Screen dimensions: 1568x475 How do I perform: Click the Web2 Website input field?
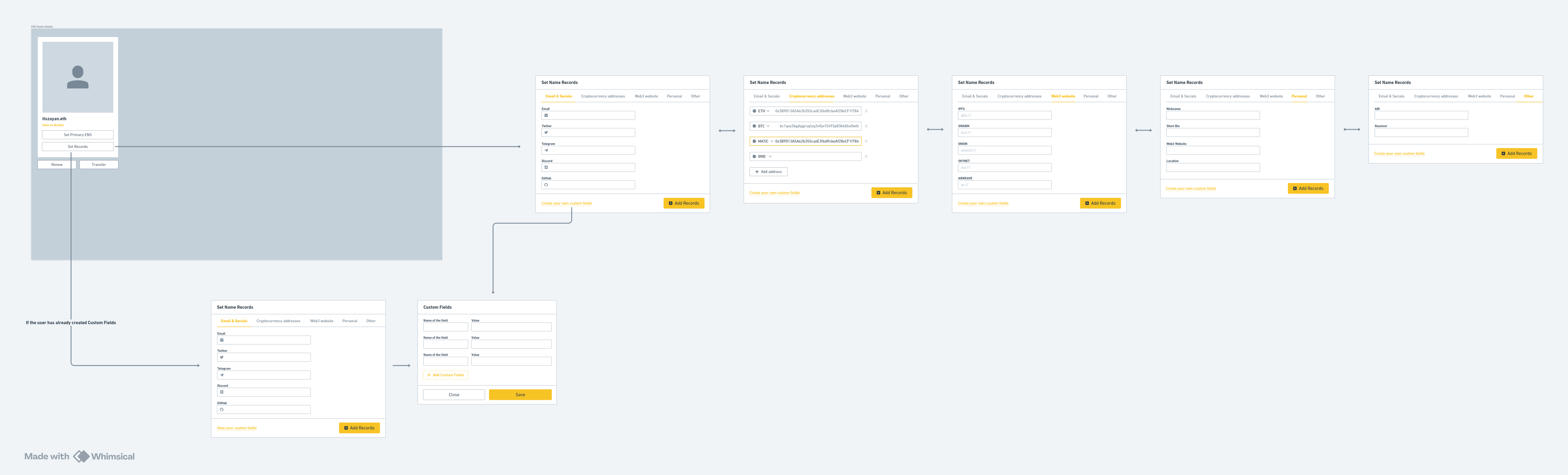click(1213, 150)
